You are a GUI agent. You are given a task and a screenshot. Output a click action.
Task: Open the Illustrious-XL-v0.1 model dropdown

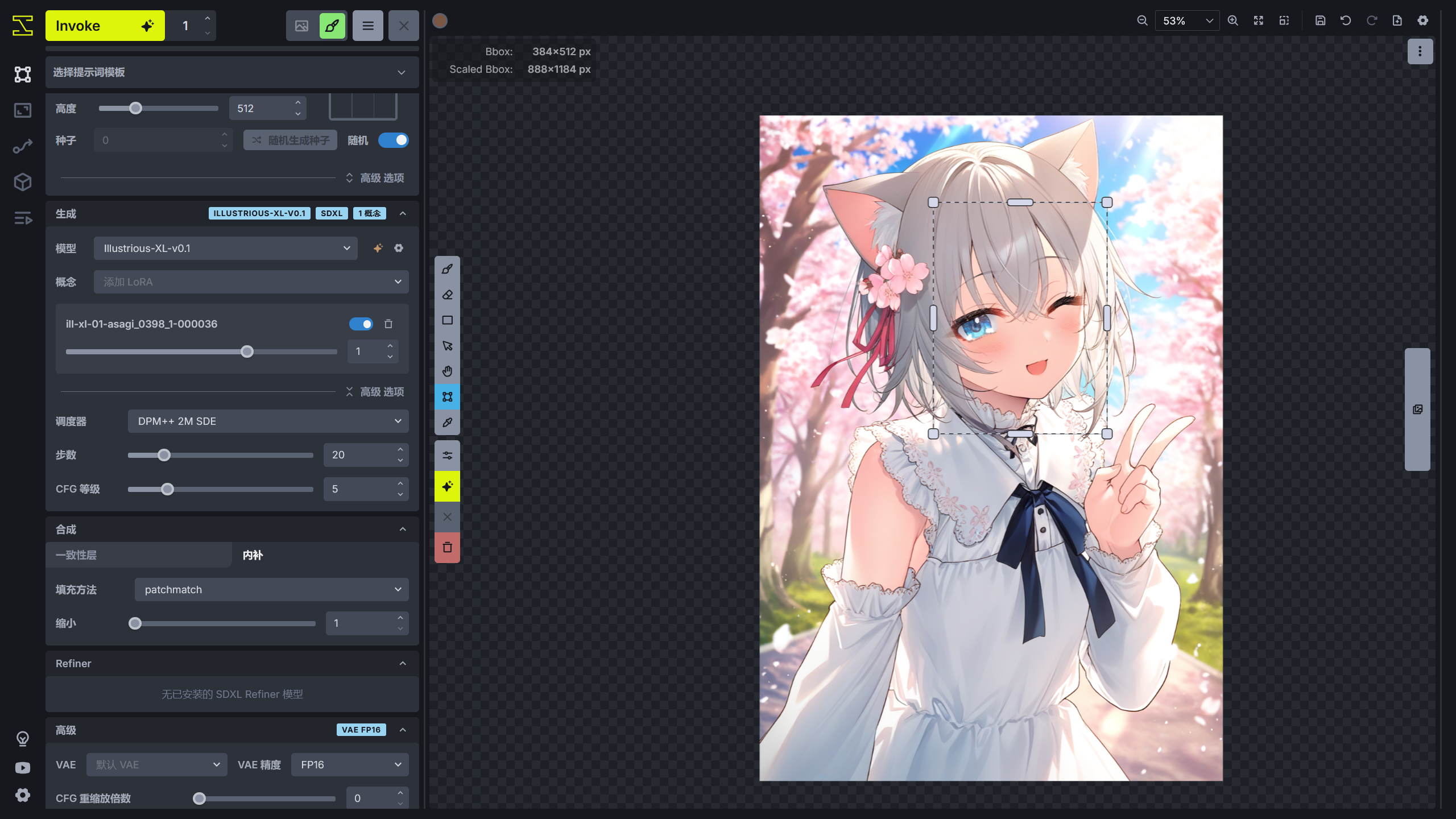[x=225, y=249]
